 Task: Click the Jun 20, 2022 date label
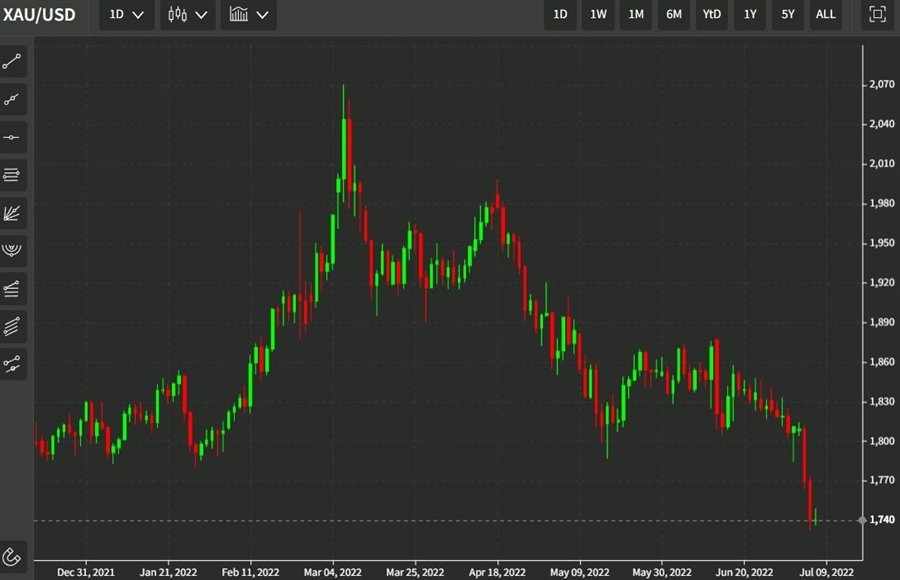[x=744, y=572]
